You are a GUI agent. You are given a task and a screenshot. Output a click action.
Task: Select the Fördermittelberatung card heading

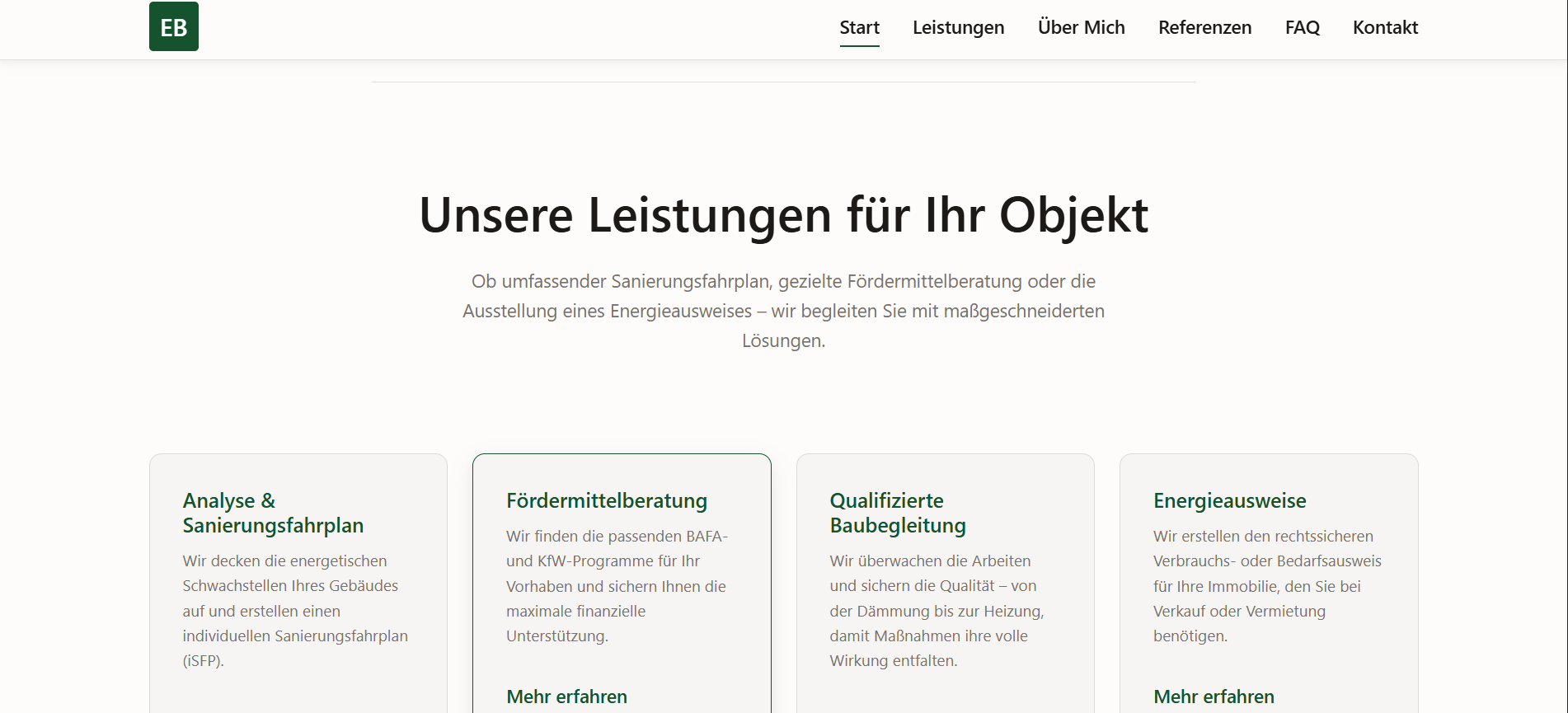(607, 500)
